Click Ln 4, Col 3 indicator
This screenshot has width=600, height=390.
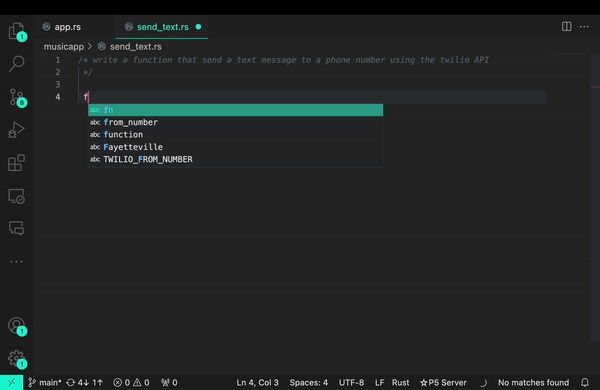pyautogui.click(x=257, y=382)
